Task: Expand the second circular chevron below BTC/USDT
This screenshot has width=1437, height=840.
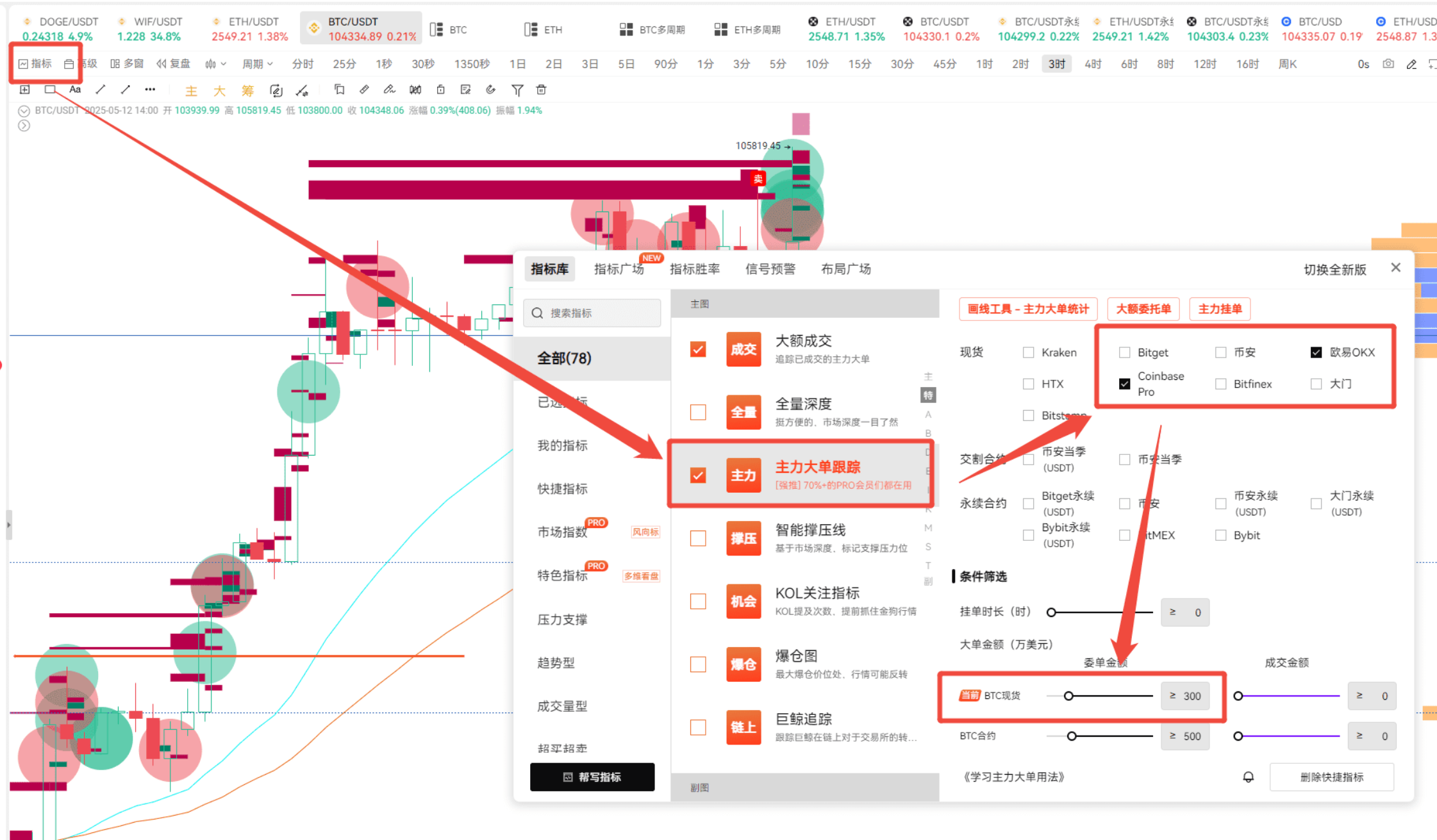Action: click(24, 126)
